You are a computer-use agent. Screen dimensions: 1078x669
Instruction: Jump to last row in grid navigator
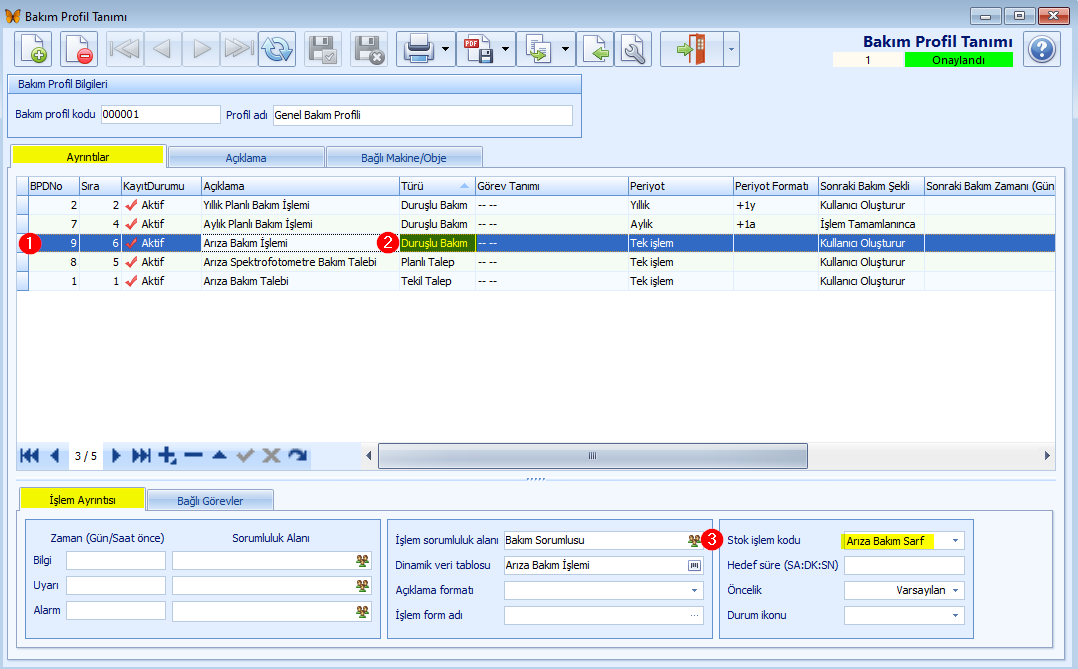click(141, 455)
